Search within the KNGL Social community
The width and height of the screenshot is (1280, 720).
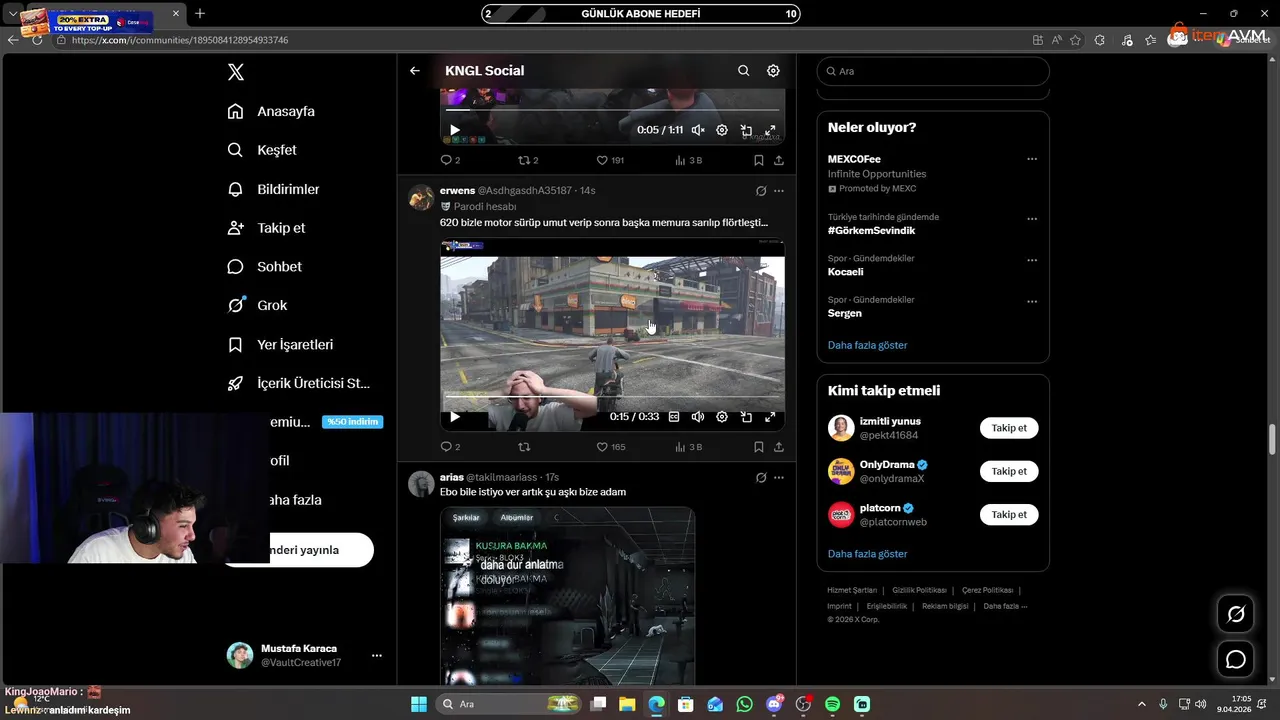point(743,71)
